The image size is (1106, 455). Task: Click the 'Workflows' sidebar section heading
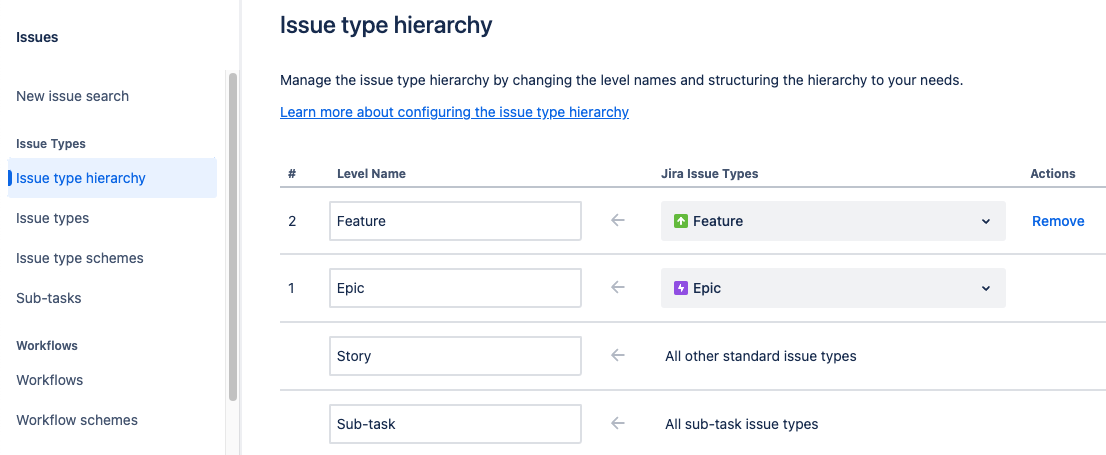pyautogui.click(x=47, y=346)
